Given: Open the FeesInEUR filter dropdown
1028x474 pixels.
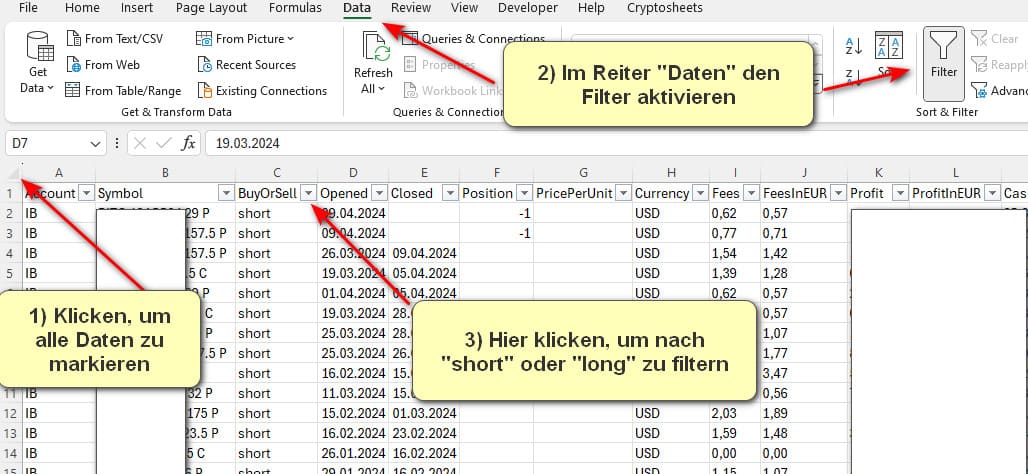Looking at the screenshot, I should click(x=838, y=193).
